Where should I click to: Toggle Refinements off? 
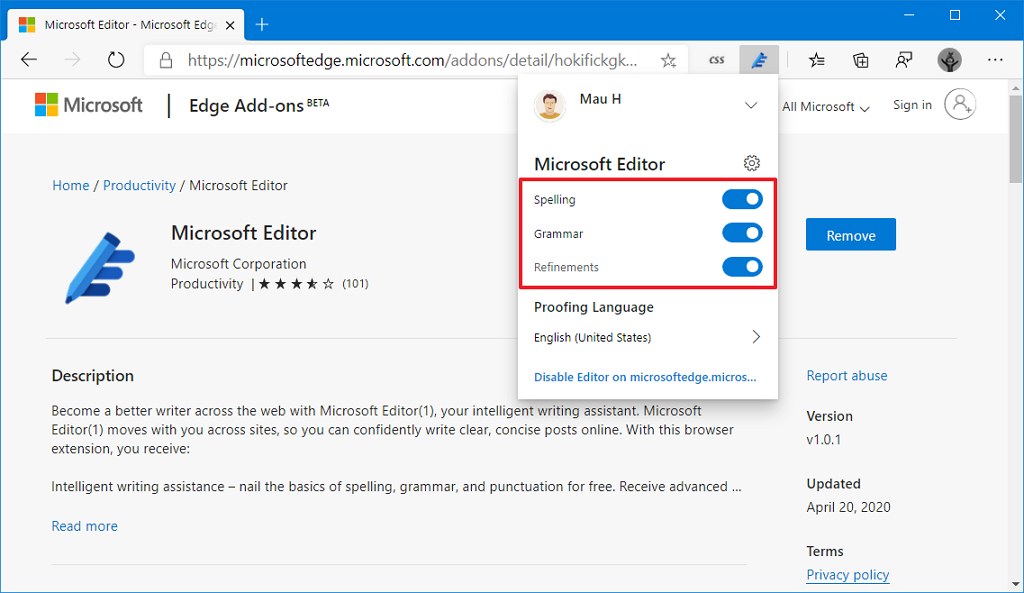[742, 267]
